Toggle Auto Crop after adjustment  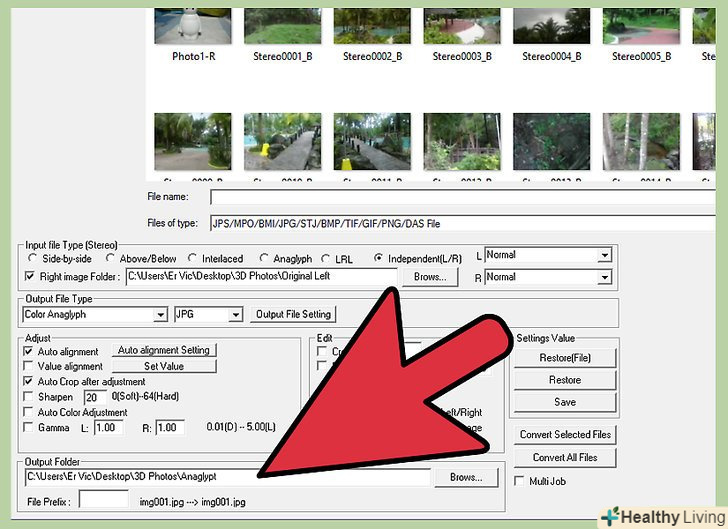[28, 381]
